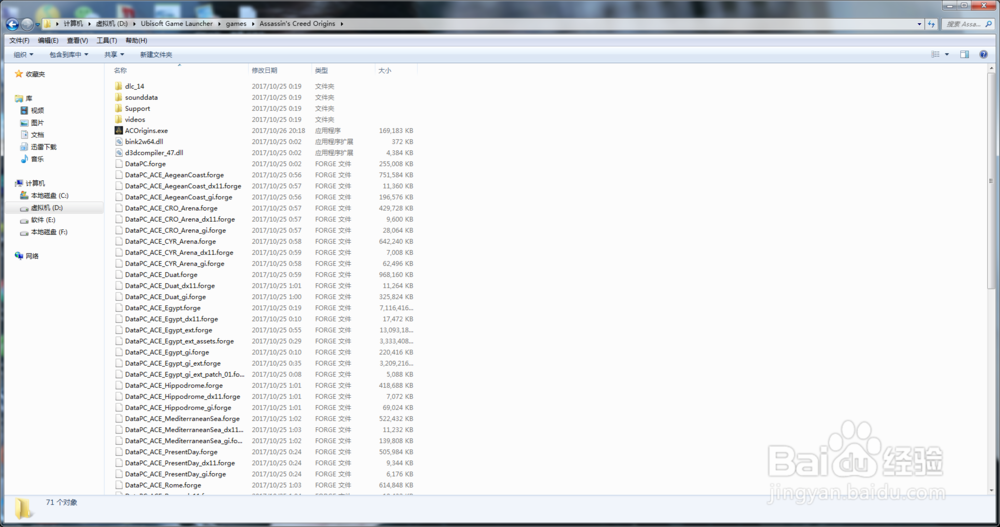Click the search magnifier icon
This screenshot has width=1000, height=527.
[989, 24]
